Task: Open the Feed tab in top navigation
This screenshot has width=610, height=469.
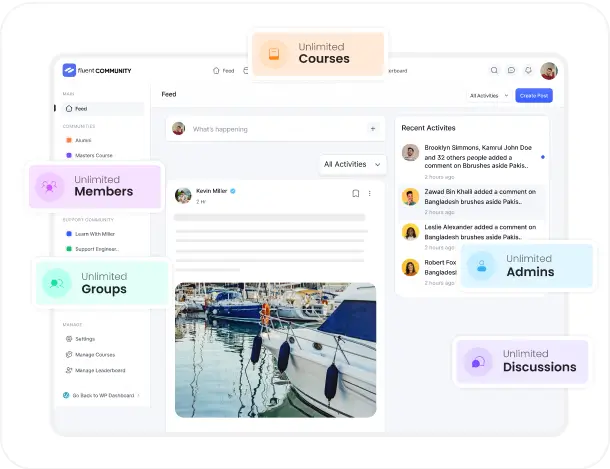Action: [224, 70]
